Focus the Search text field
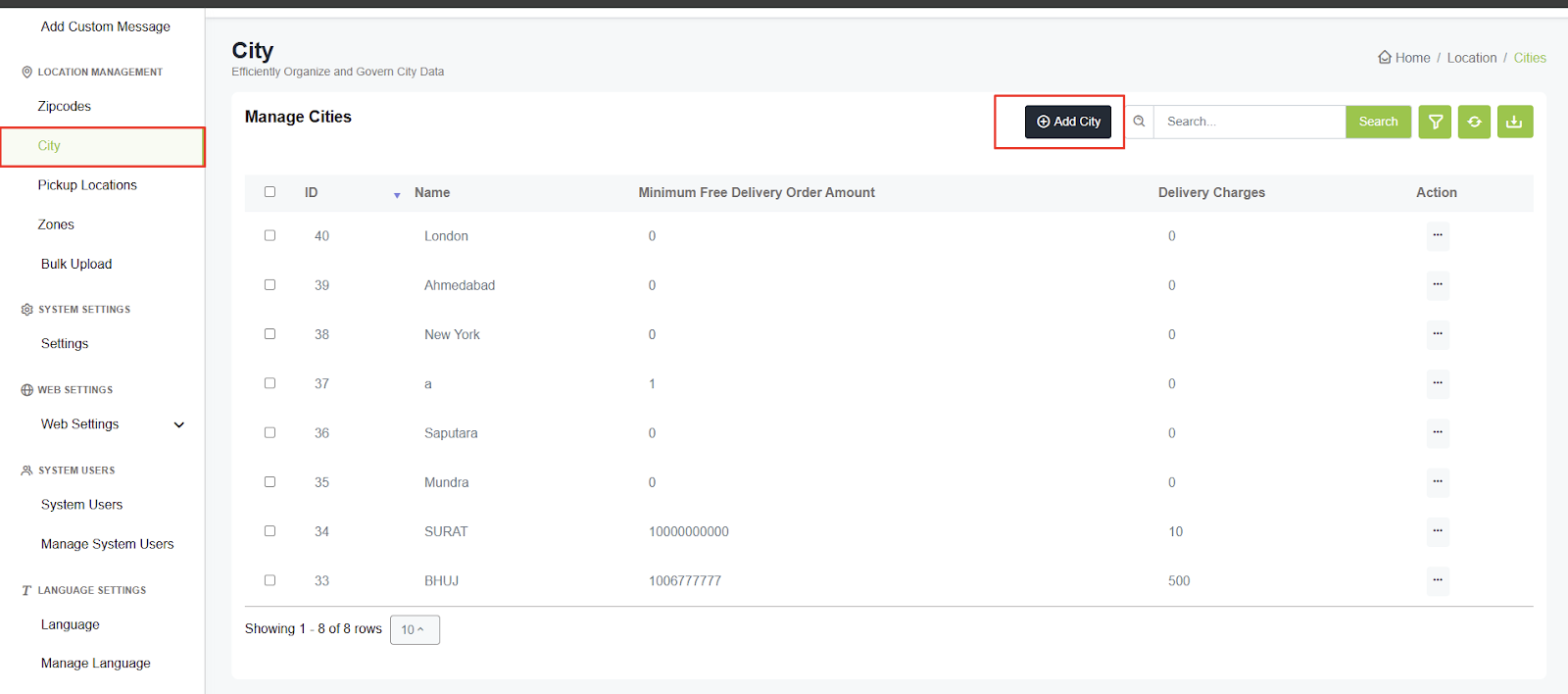This screenshot has height=694, width=1568. [x=1249, y=122]
